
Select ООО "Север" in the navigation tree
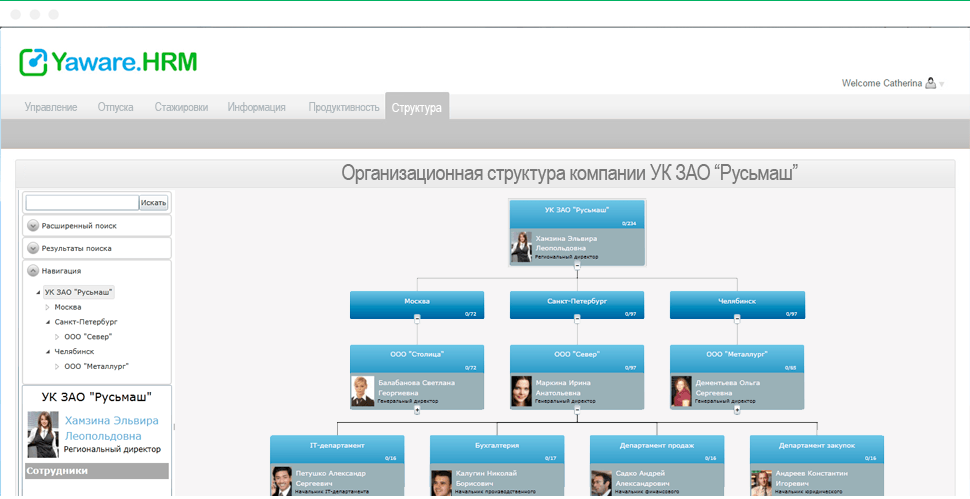(88, 336)
